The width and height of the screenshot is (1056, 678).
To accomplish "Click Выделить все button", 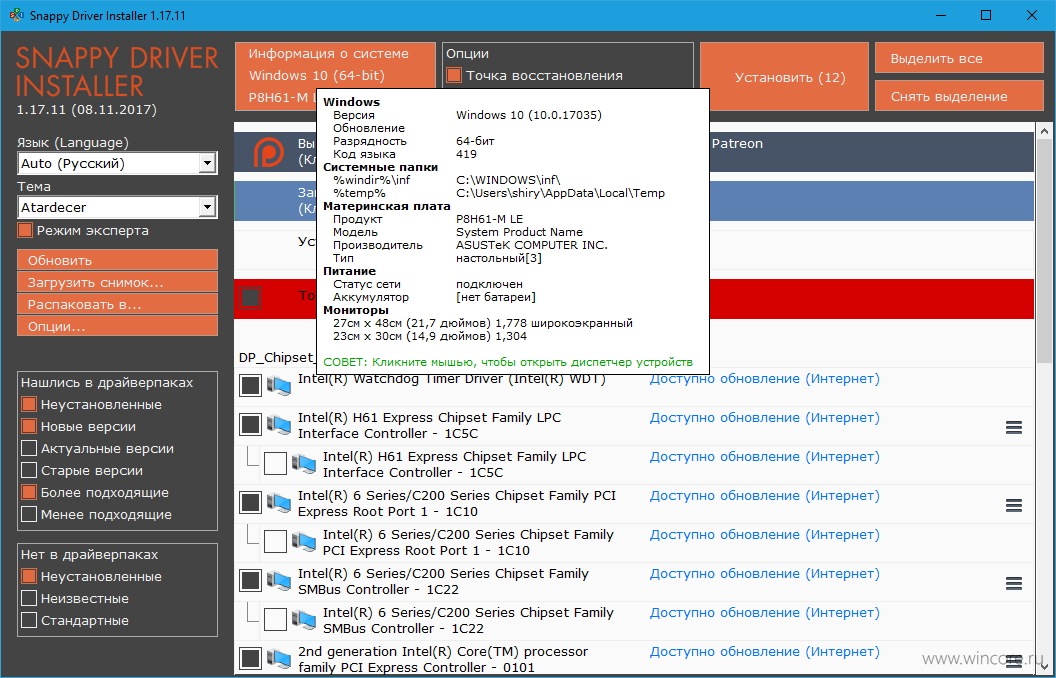I will click(x=959, y=59).
